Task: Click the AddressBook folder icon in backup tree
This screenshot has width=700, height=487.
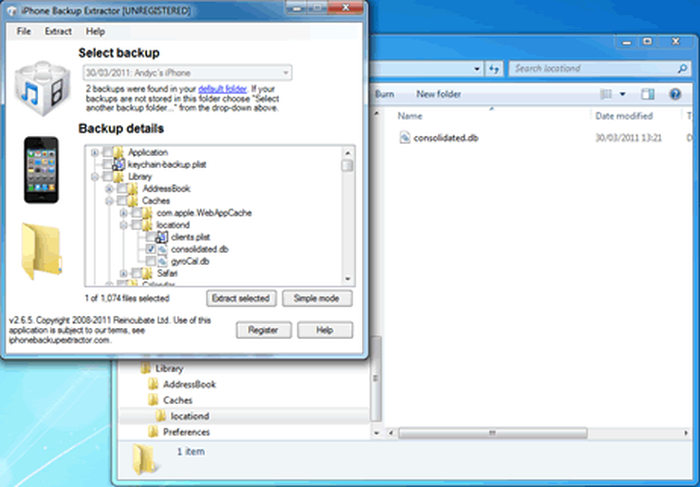Action: coord(133,189)
